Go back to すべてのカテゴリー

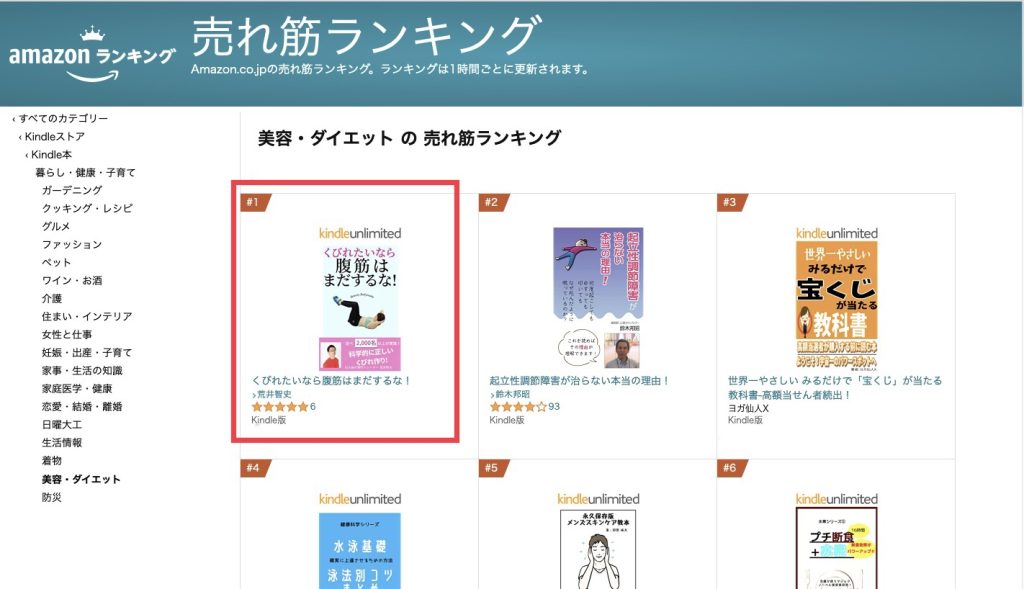pyautogui.click(x=60, y=118)
